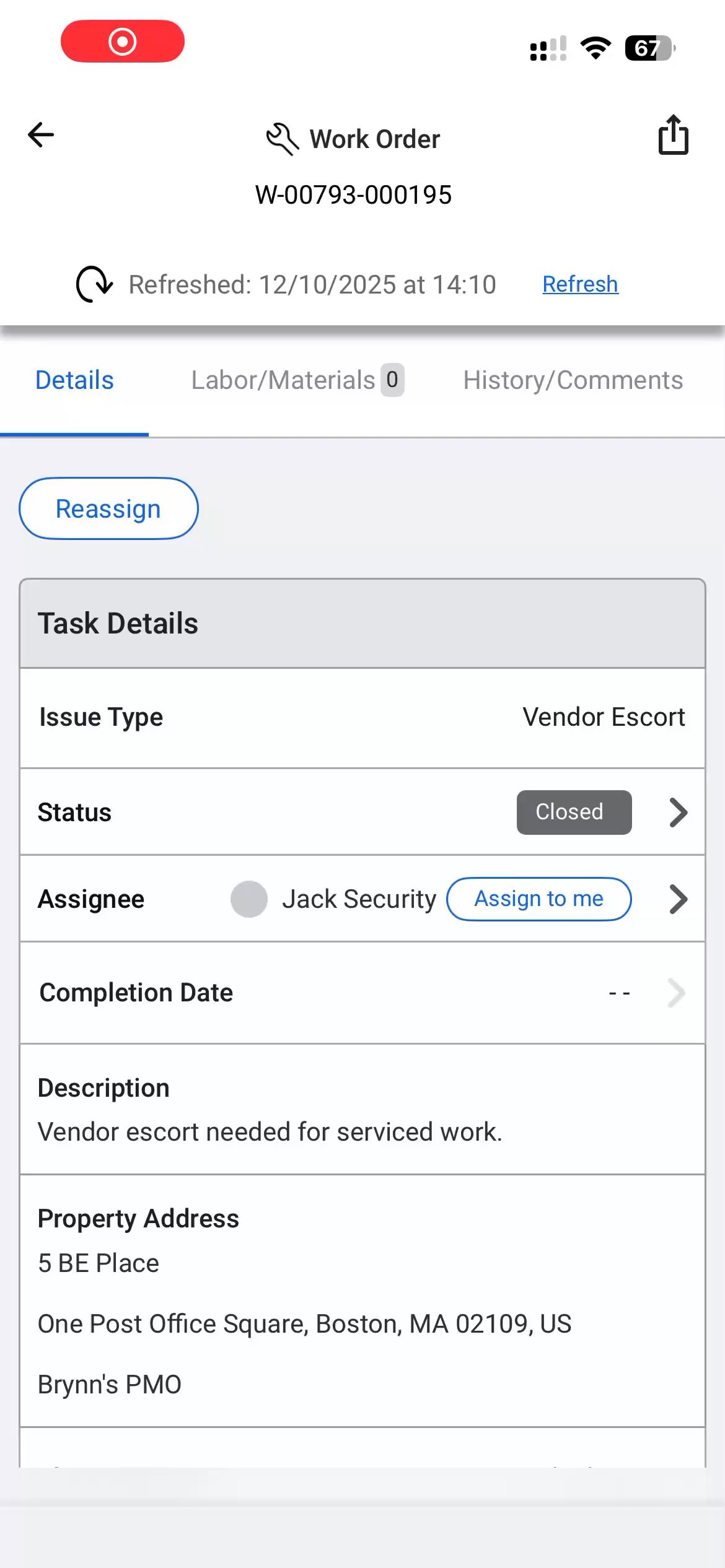Viewport: 725px width, 1568px height.
Task: Open the Completion Date chevron
Action: point(677,993)
